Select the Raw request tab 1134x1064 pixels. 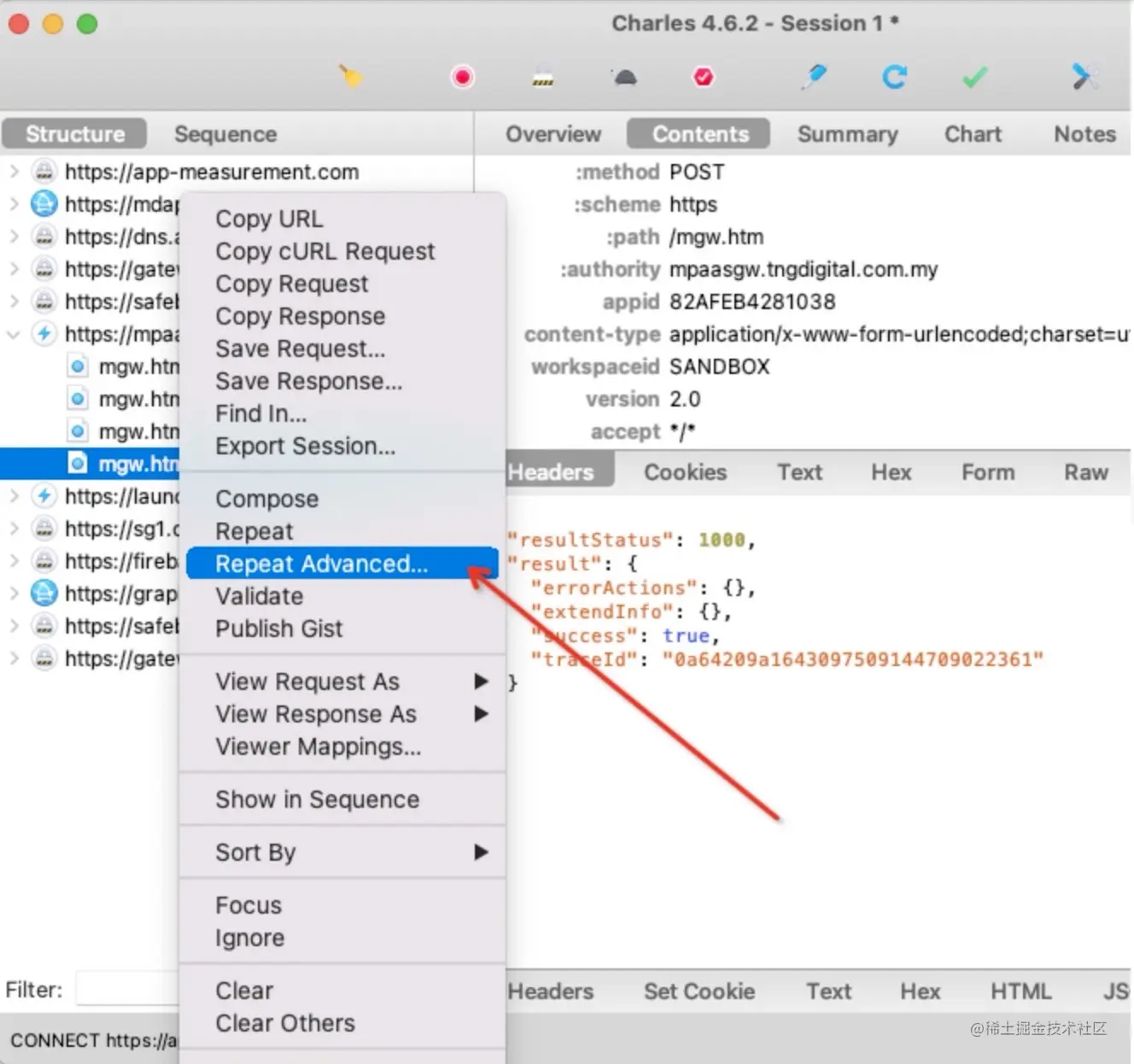click(1086, 472)
